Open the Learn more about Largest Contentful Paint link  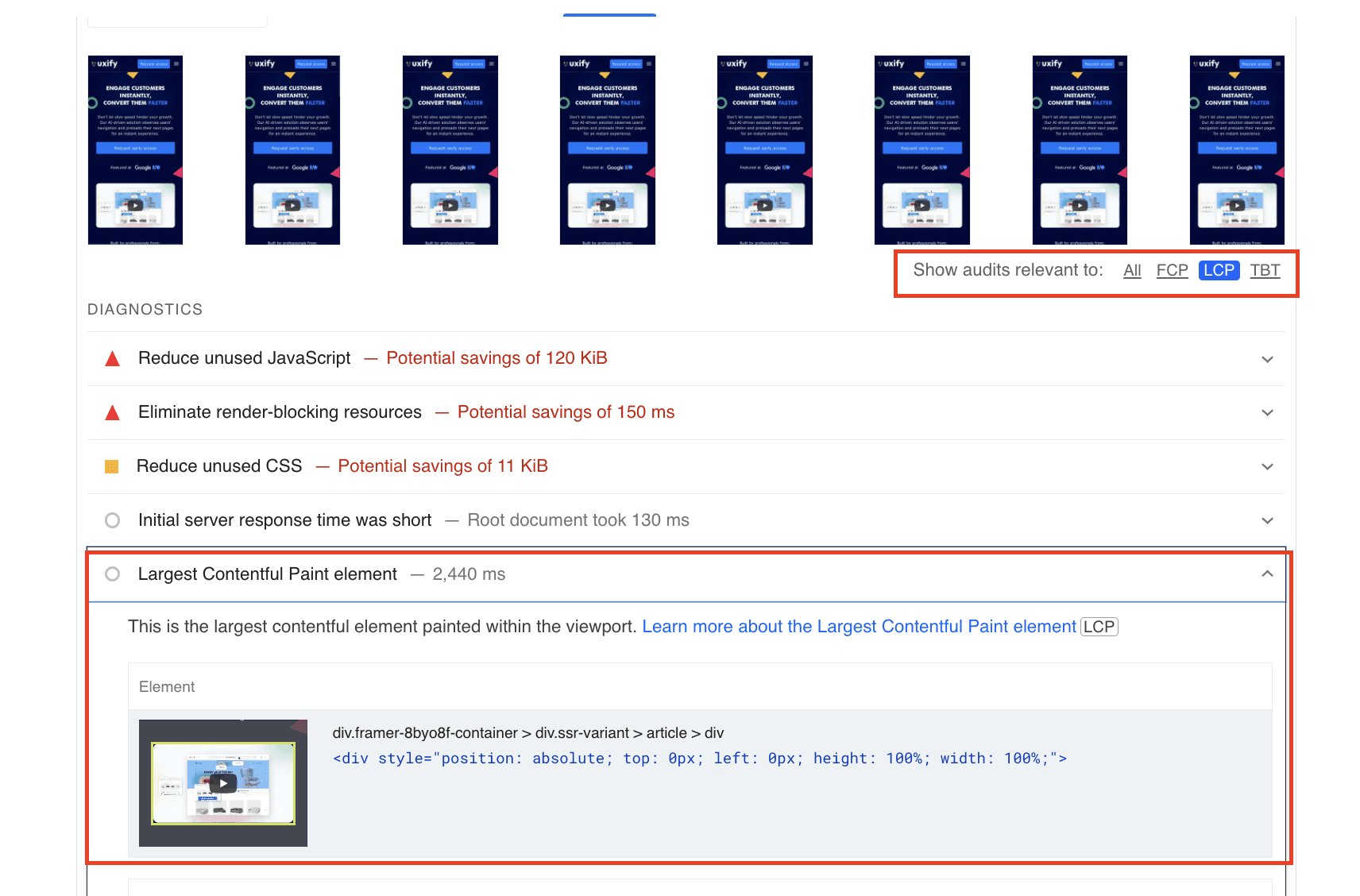click(860, 627)
